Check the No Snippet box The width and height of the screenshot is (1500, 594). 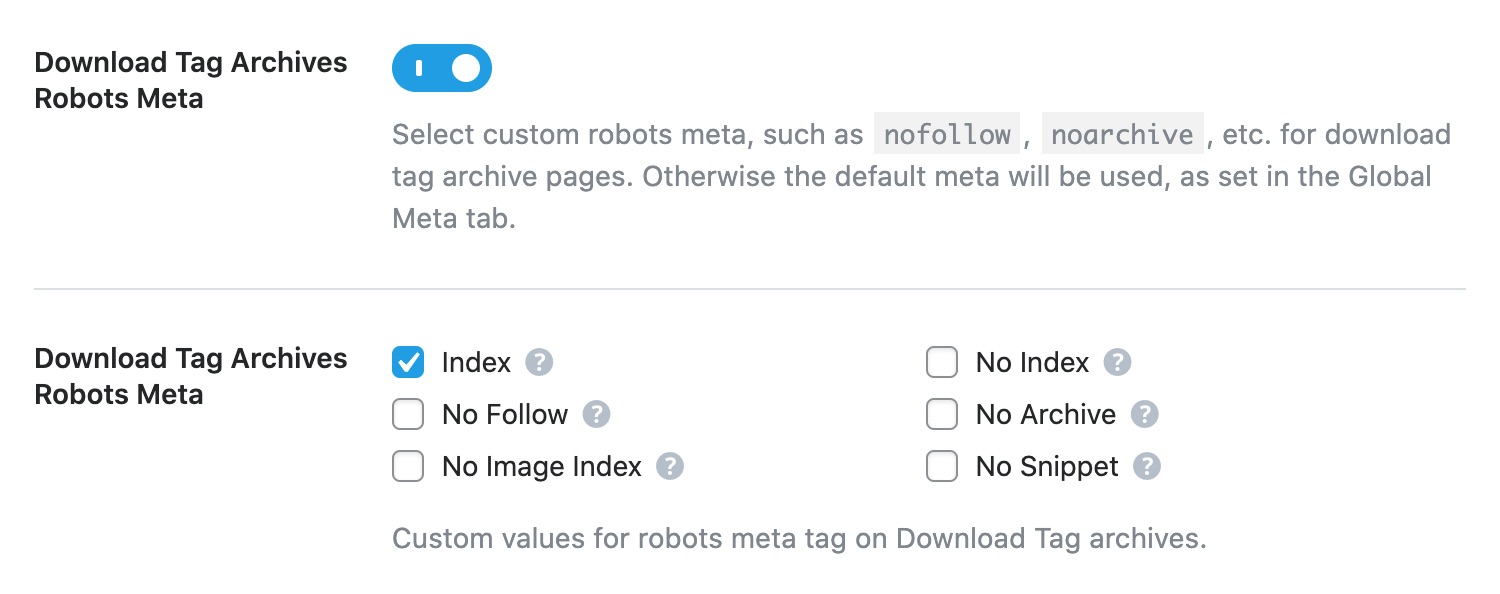942,466
